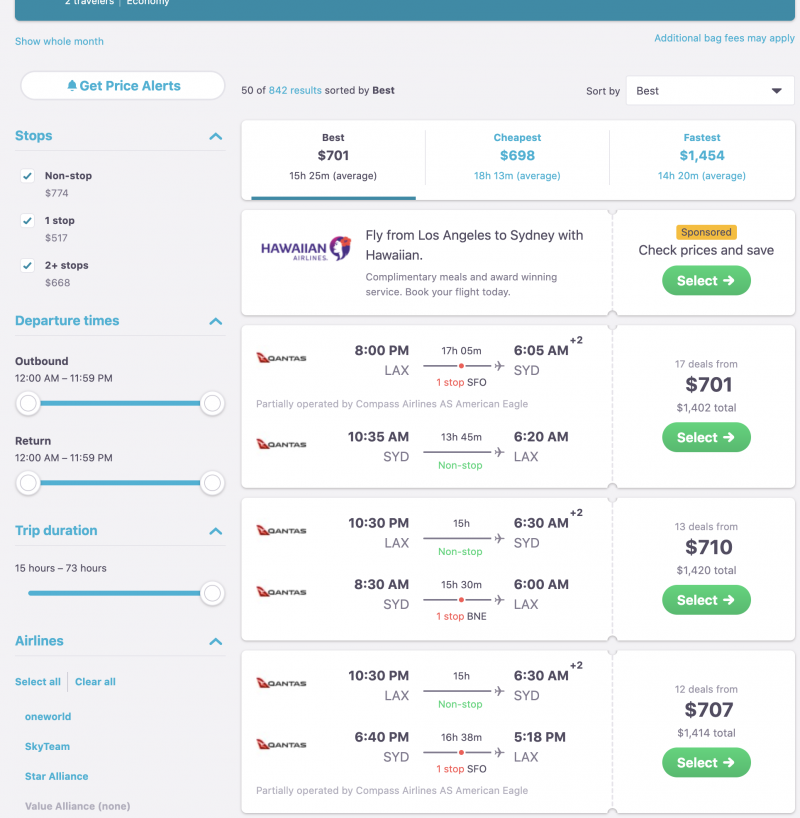This screenshot has height=818, width=800.
Task: Click Qantas logo on 8:00 PM outbound flight
Action: coord(281,358)
